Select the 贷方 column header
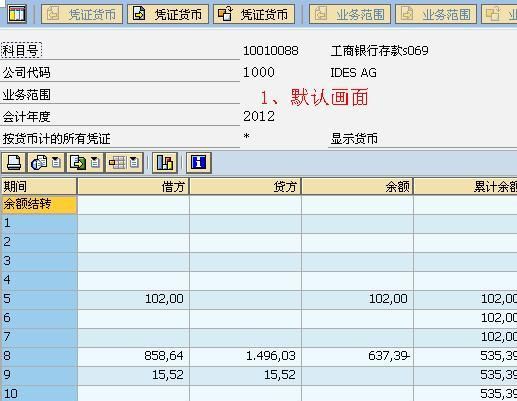 [245, 186]
